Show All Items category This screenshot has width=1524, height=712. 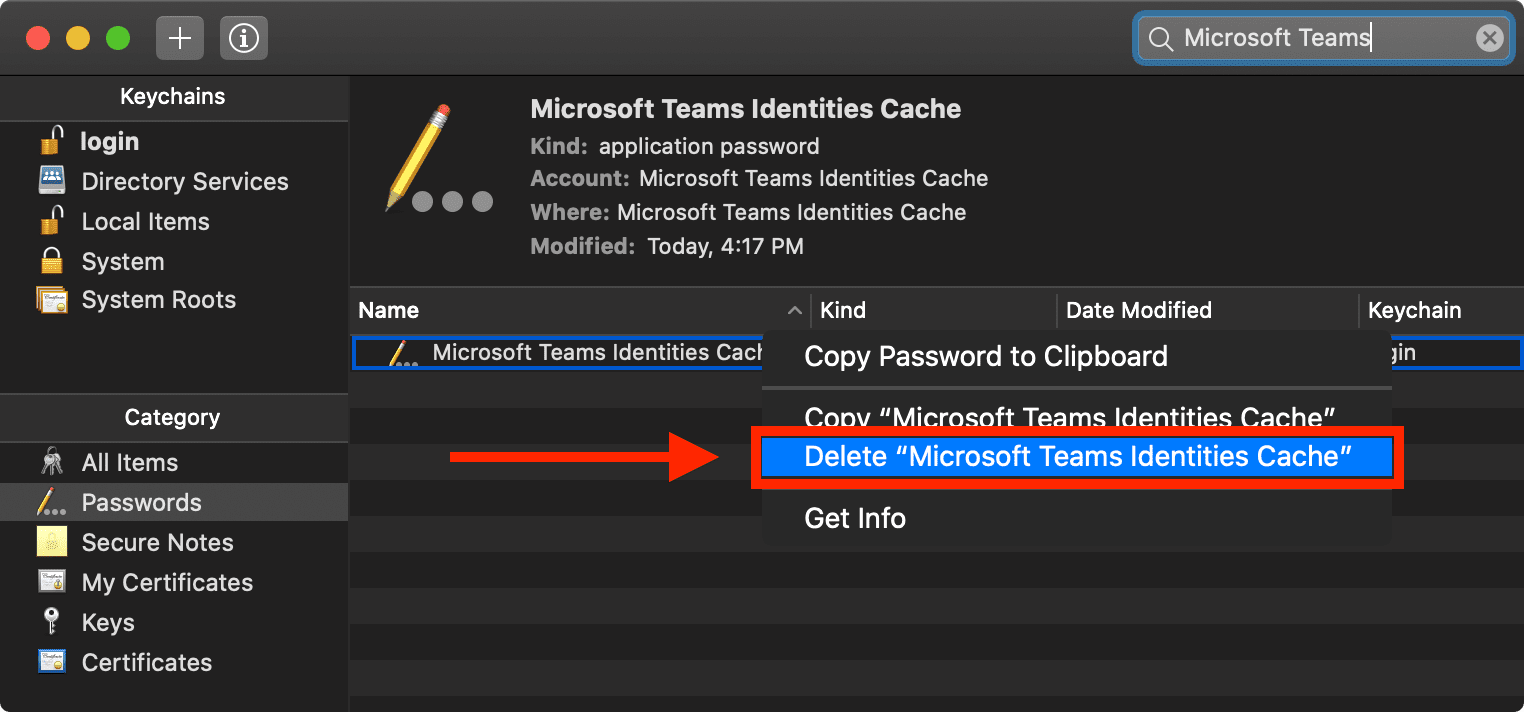(129, 463)
